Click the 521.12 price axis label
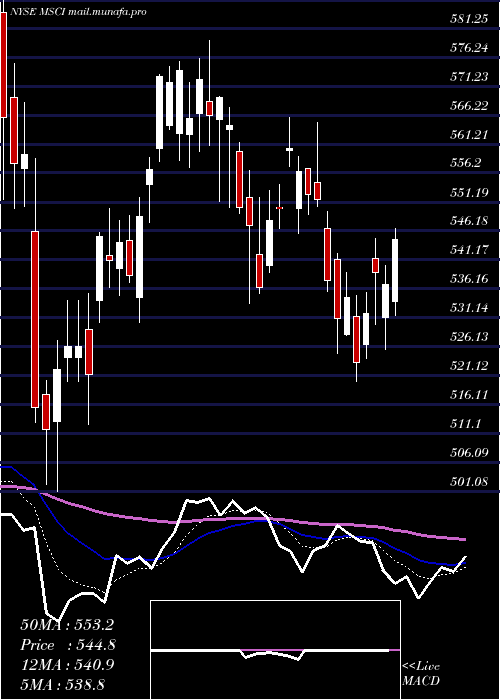The width and height of the screenshot is (500, 700). pyautogui.click(x=469, y=366)
